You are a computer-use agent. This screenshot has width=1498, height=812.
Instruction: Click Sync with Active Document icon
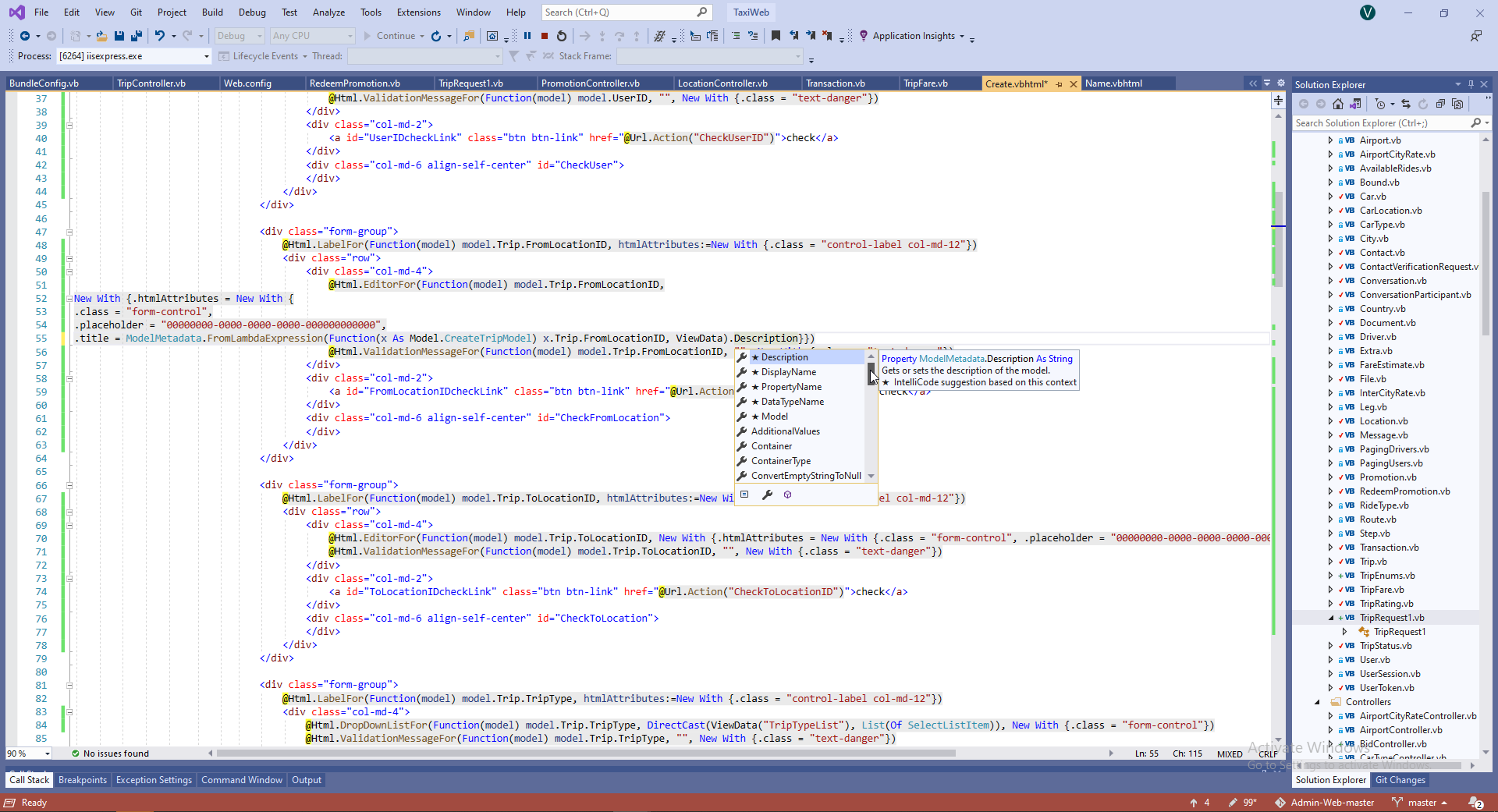coord(1406,104)
